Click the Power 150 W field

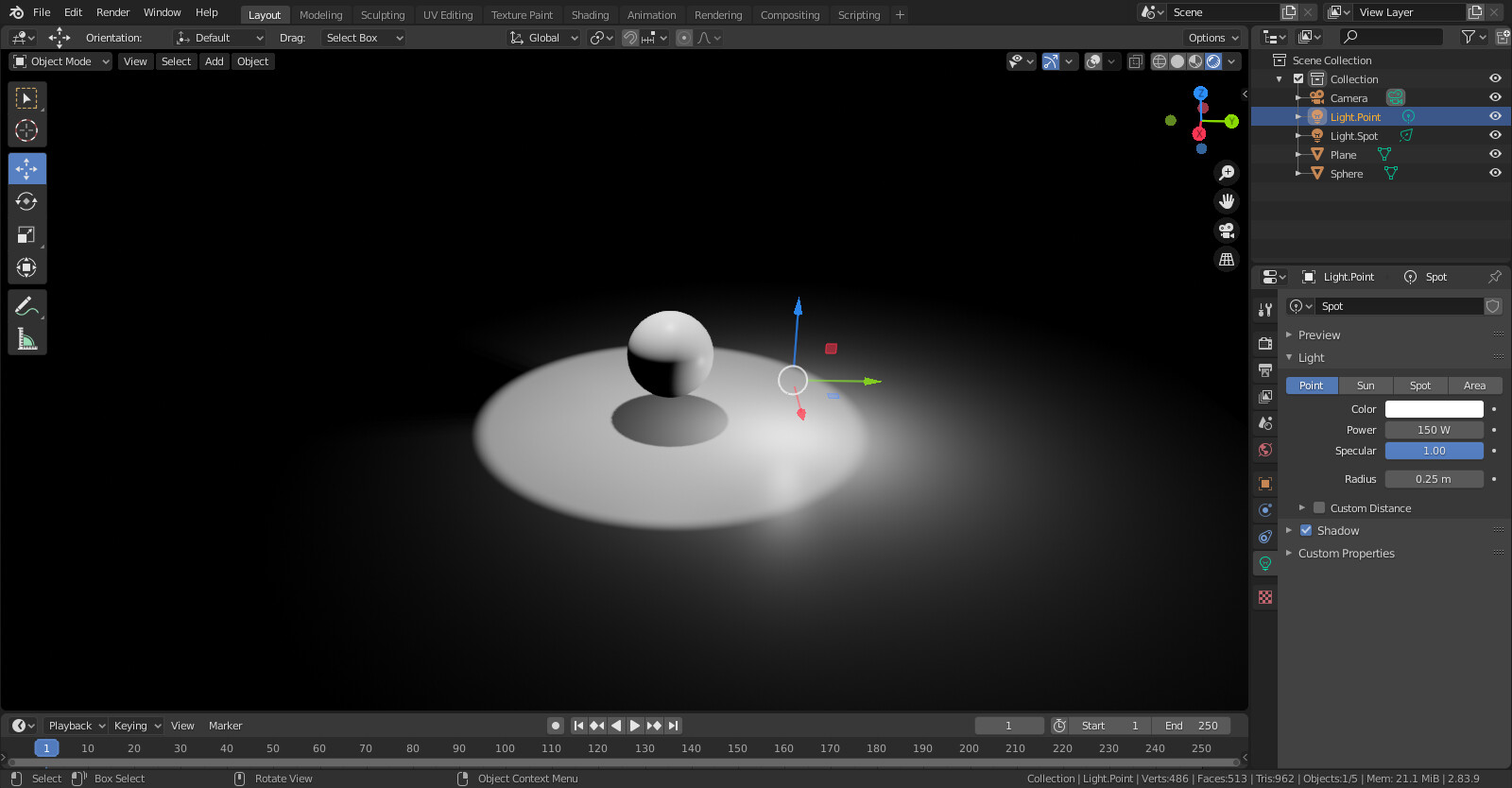coord(1434,430)
